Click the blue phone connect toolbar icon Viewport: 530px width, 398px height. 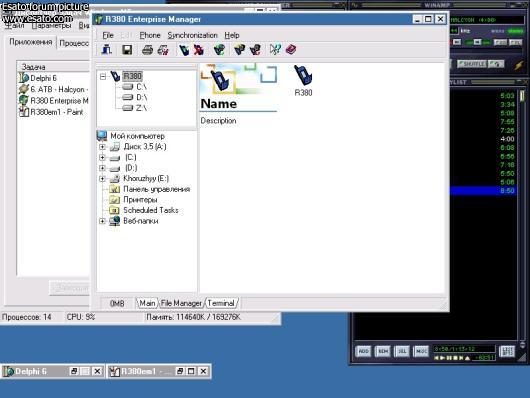[184, 50]
